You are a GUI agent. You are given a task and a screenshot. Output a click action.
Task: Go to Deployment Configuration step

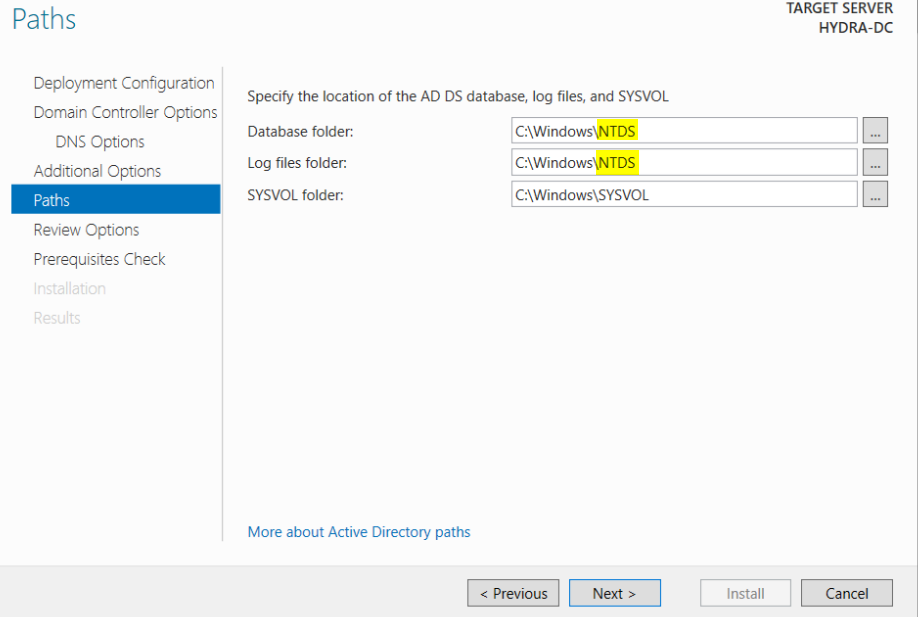124,83
